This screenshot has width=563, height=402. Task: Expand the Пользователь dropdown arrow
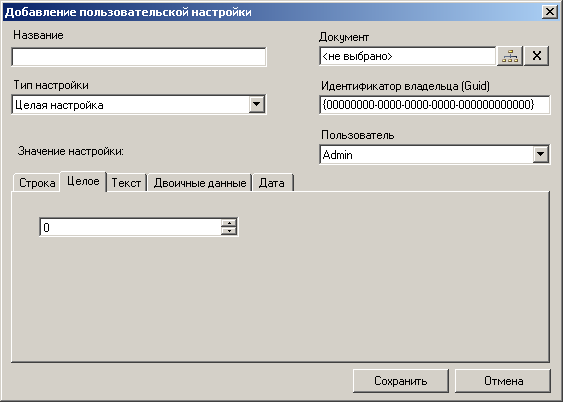click(540, 155)
